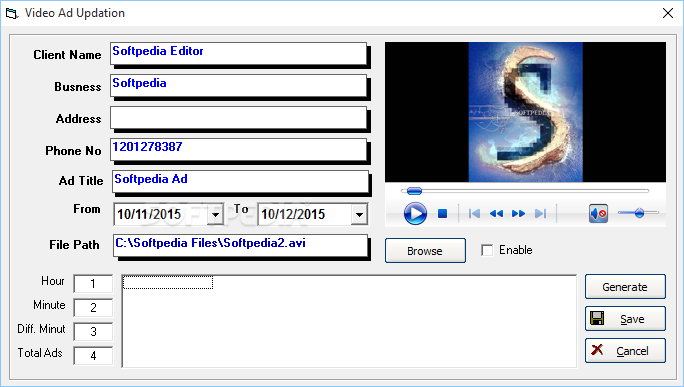Rewind the video preview
The width and height of the screenshot is (684, 387).
(496, 213)
